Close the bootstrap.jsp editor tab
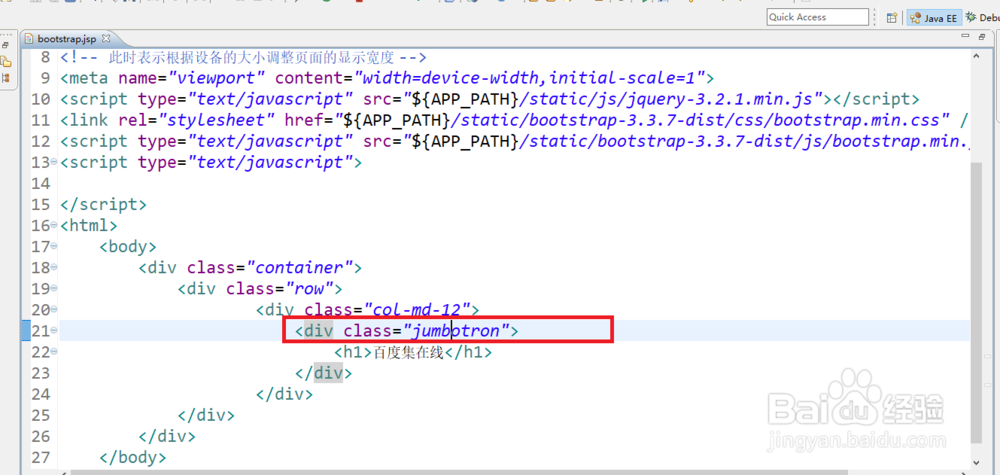 [x=107, y=38]
